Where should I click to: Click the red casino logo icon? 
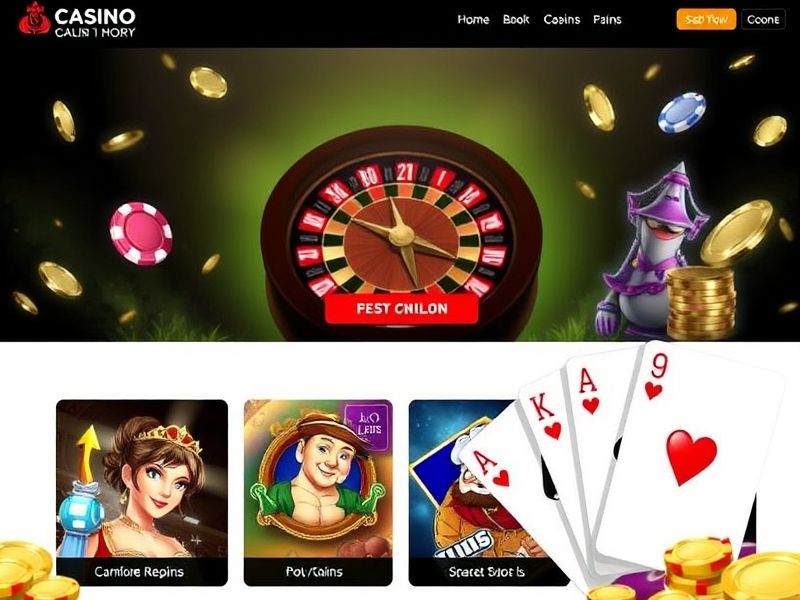34,18
